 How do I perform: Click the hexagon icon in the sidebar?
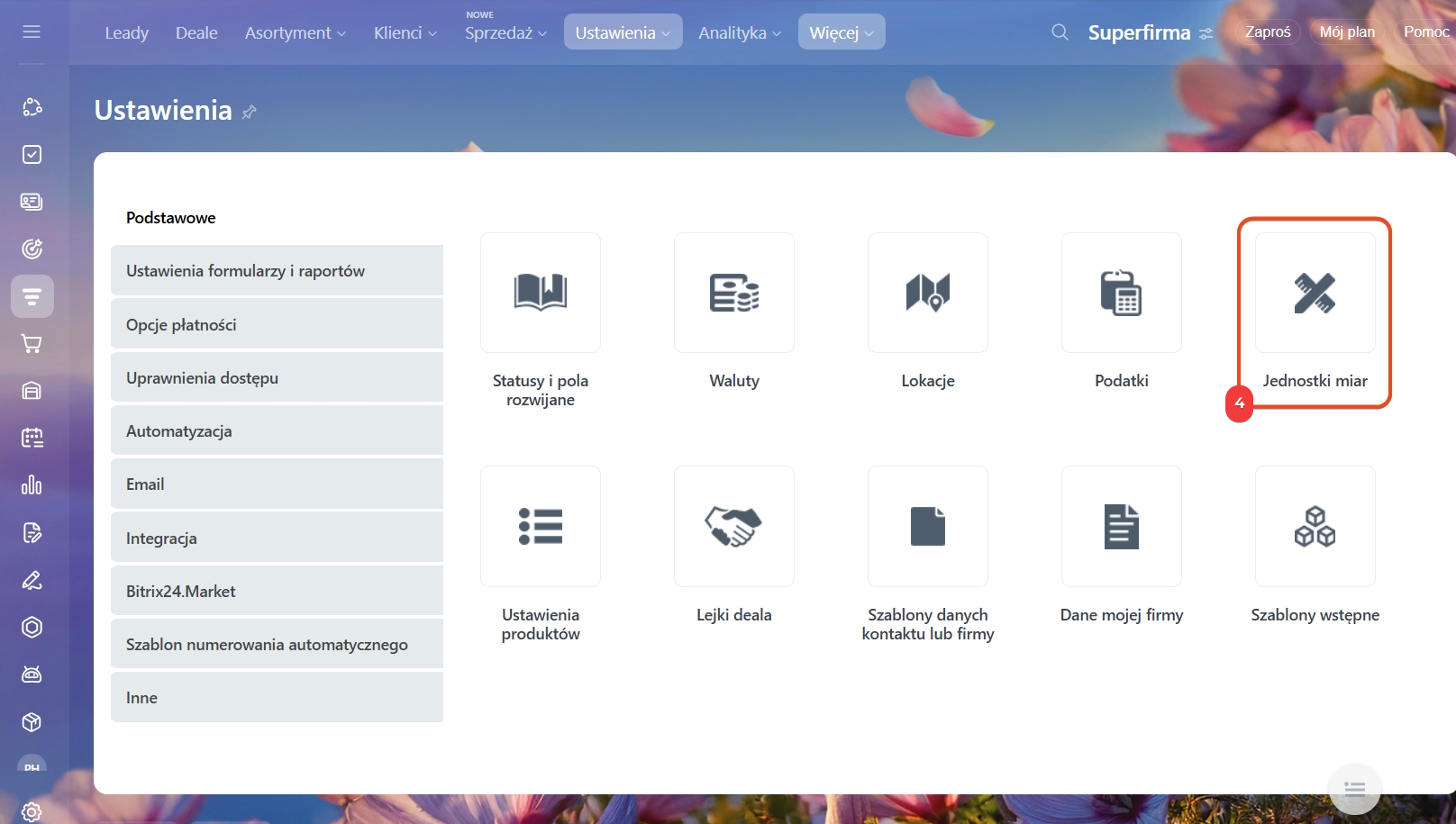32,628
